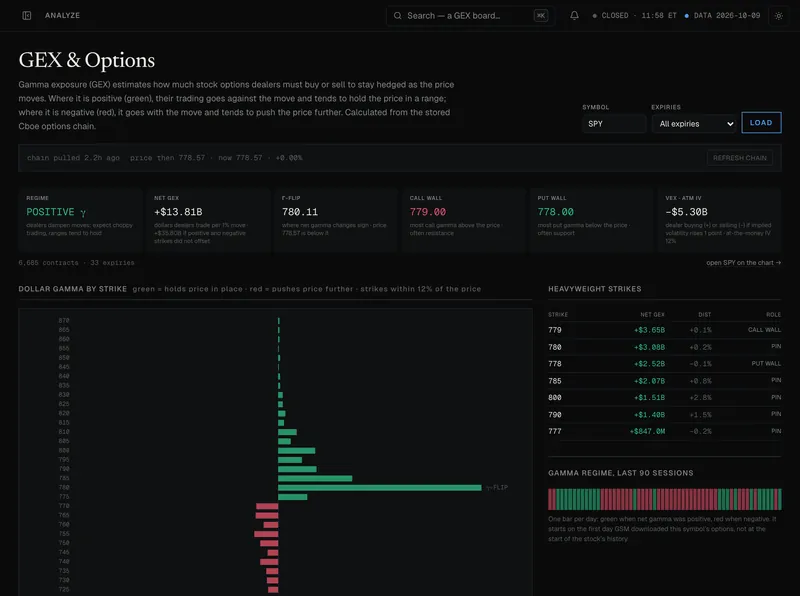Click the DIST column header
This screenshot has width=800, height=596.
point(705,315)
